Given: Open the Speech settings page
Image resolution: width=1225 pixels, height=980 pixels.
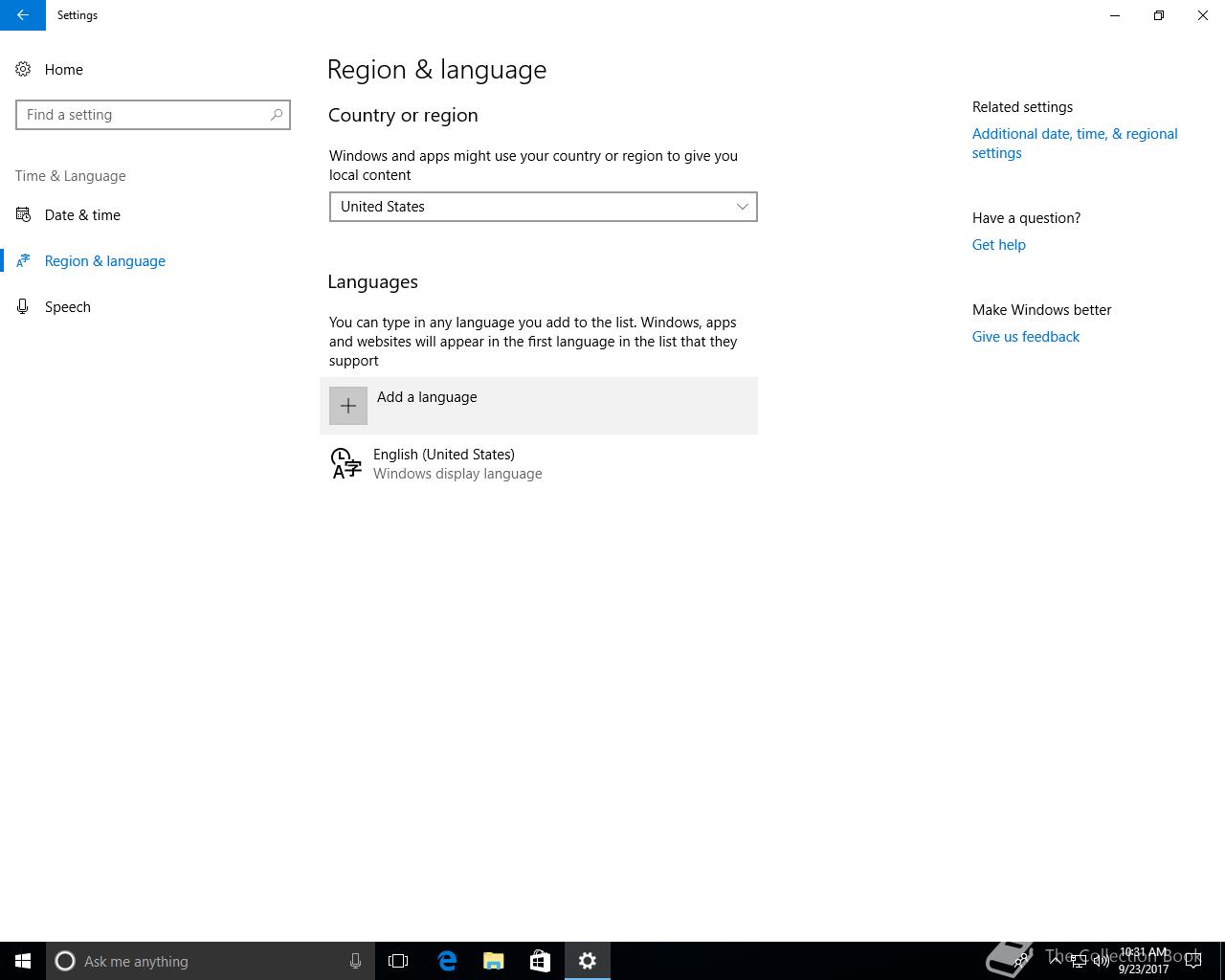Looking at the screenshot, I should (68, 307).
